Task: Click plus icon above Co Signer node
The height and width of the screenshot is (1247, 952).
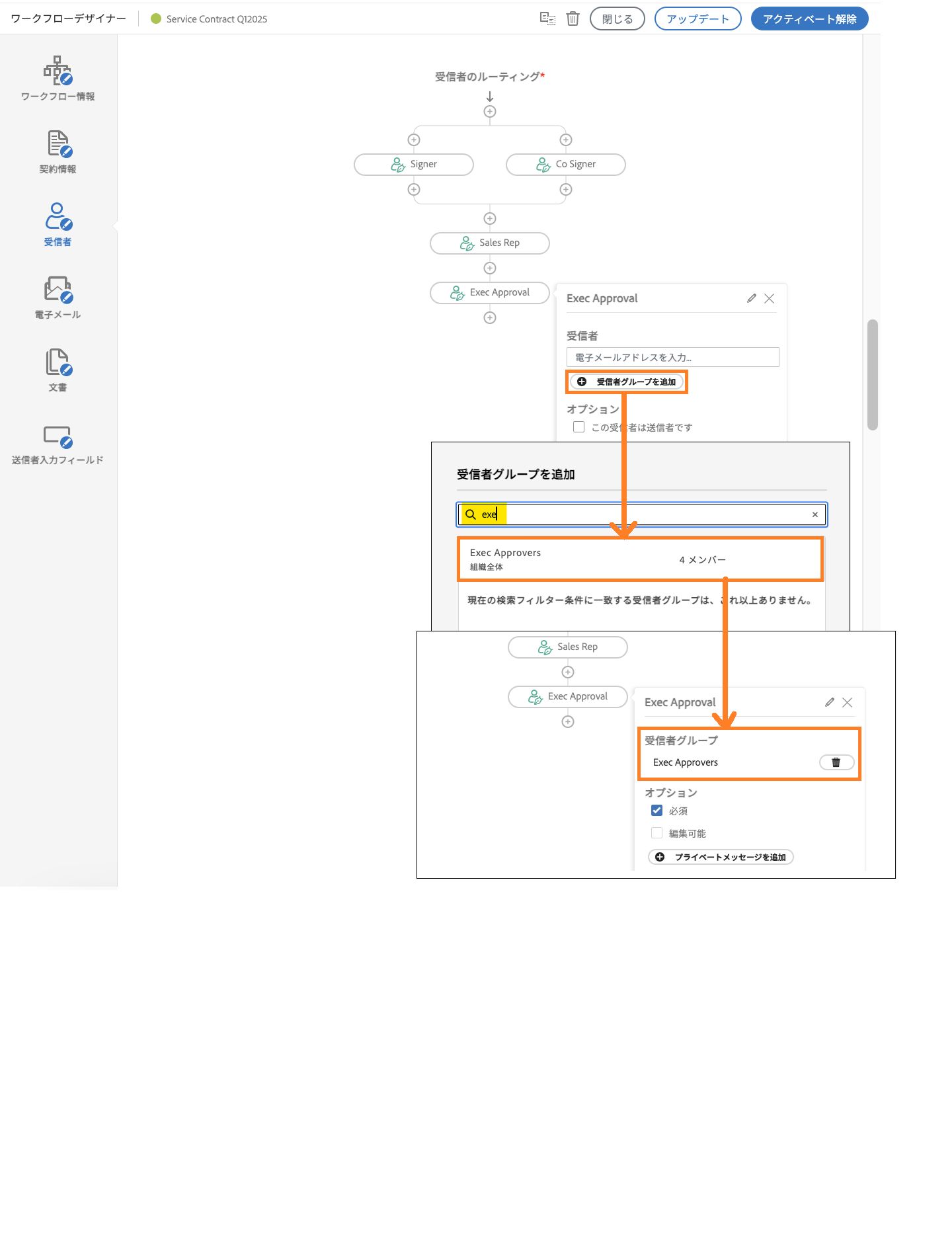Action: click(x=566, y=140)
